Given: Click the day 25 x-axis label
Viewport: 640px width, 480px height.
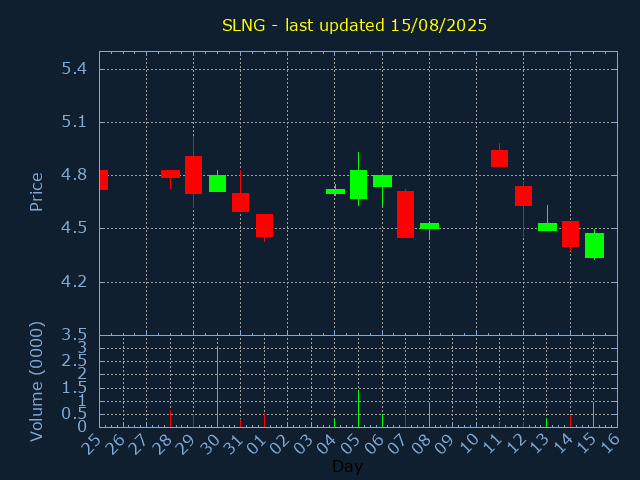Looking at the screenshot, I should pyautogui.click(x=91, y=444).
